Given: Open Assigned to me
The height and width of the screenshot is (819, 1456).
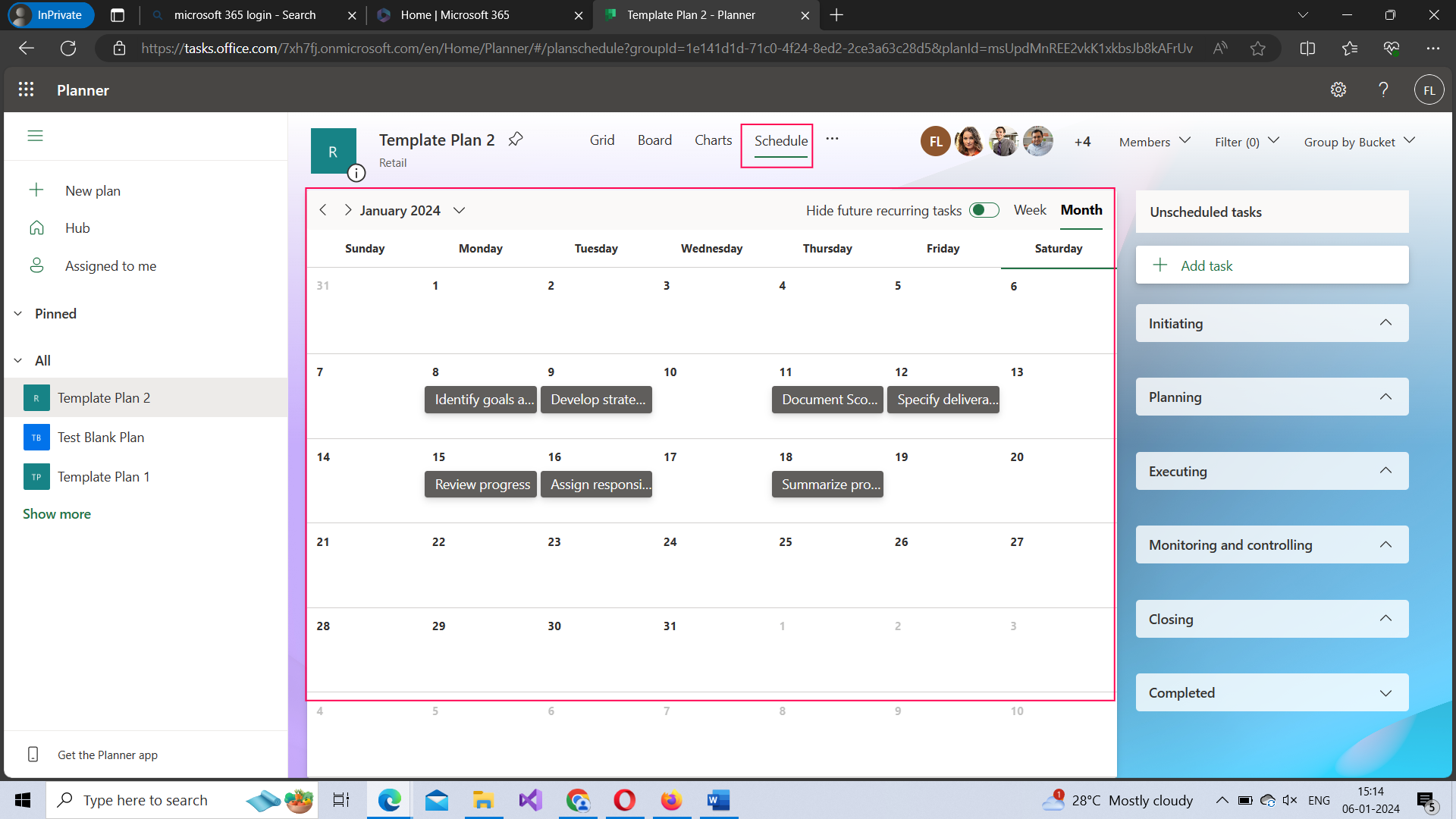Looking at the screenshot, I should pos(111,266).
